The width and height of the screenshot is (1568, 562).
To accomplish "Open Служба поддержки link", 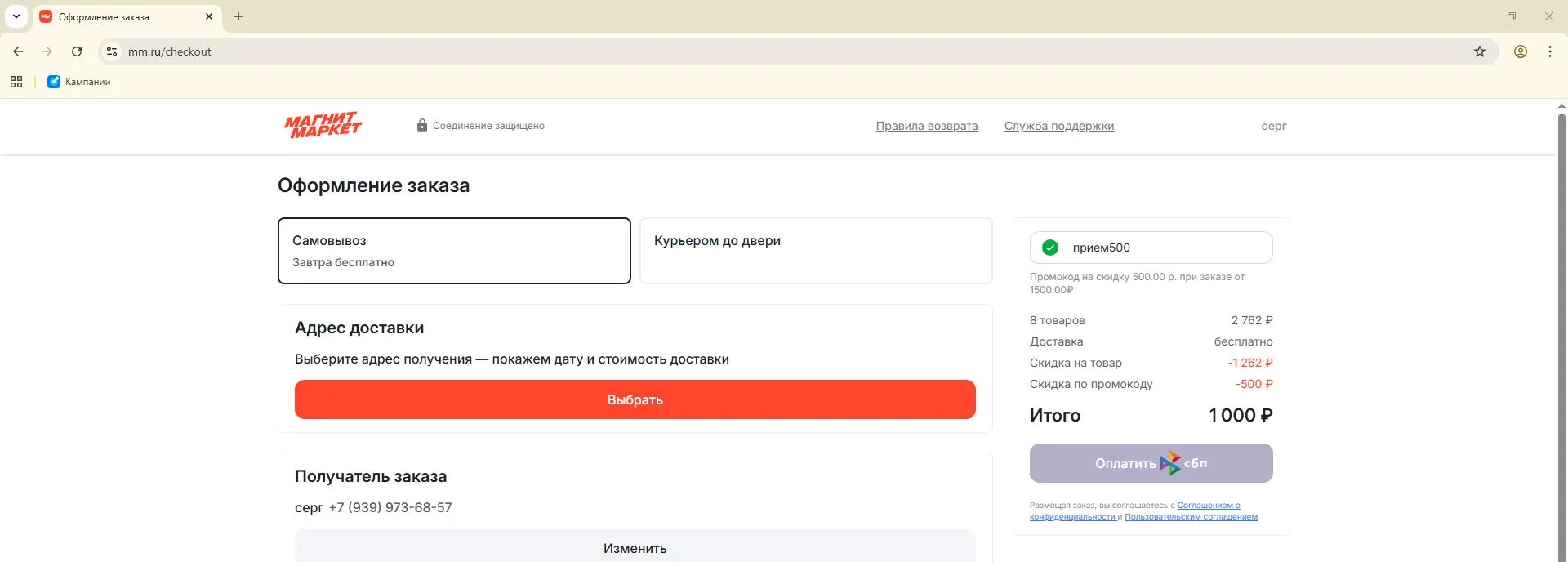I will tap(1059, 126).
